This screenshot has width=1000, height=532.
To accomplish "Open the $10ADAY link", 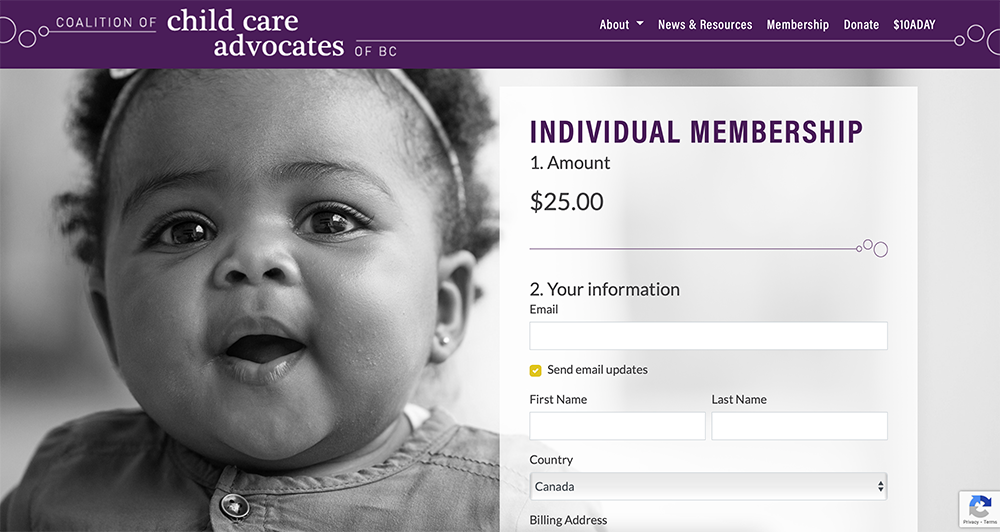I will pos(914,24).
